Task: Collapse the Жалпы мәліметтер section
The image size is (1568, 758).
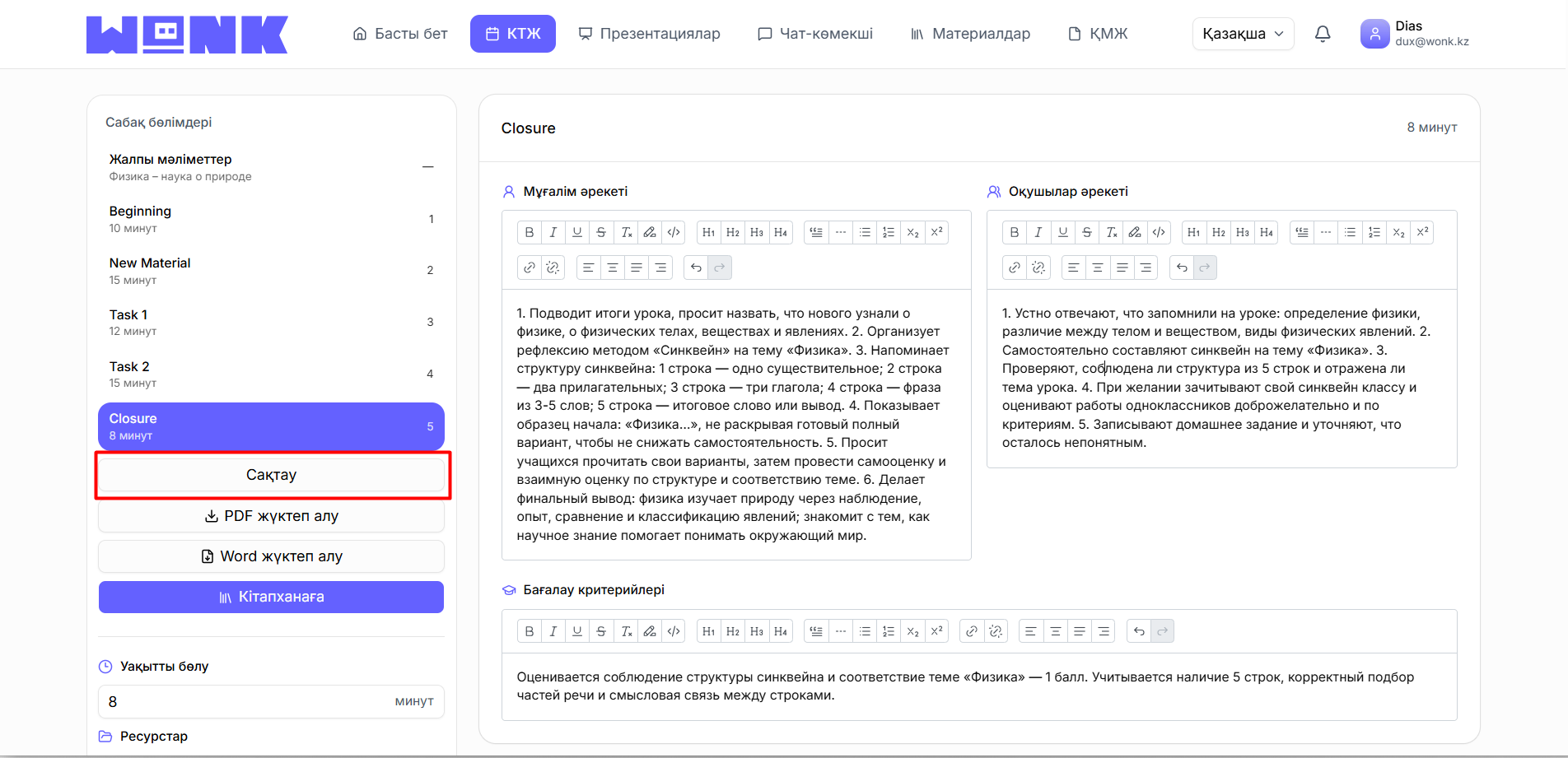Action: (x=427, y=166)
